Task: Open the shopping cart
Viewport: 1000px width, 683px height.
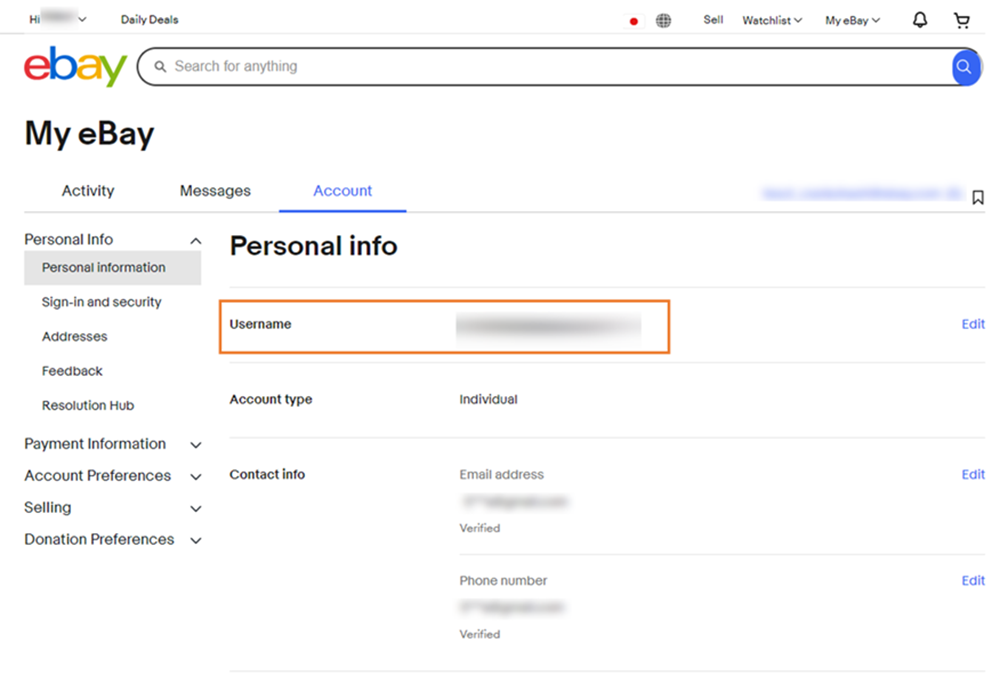Action: 962,20
